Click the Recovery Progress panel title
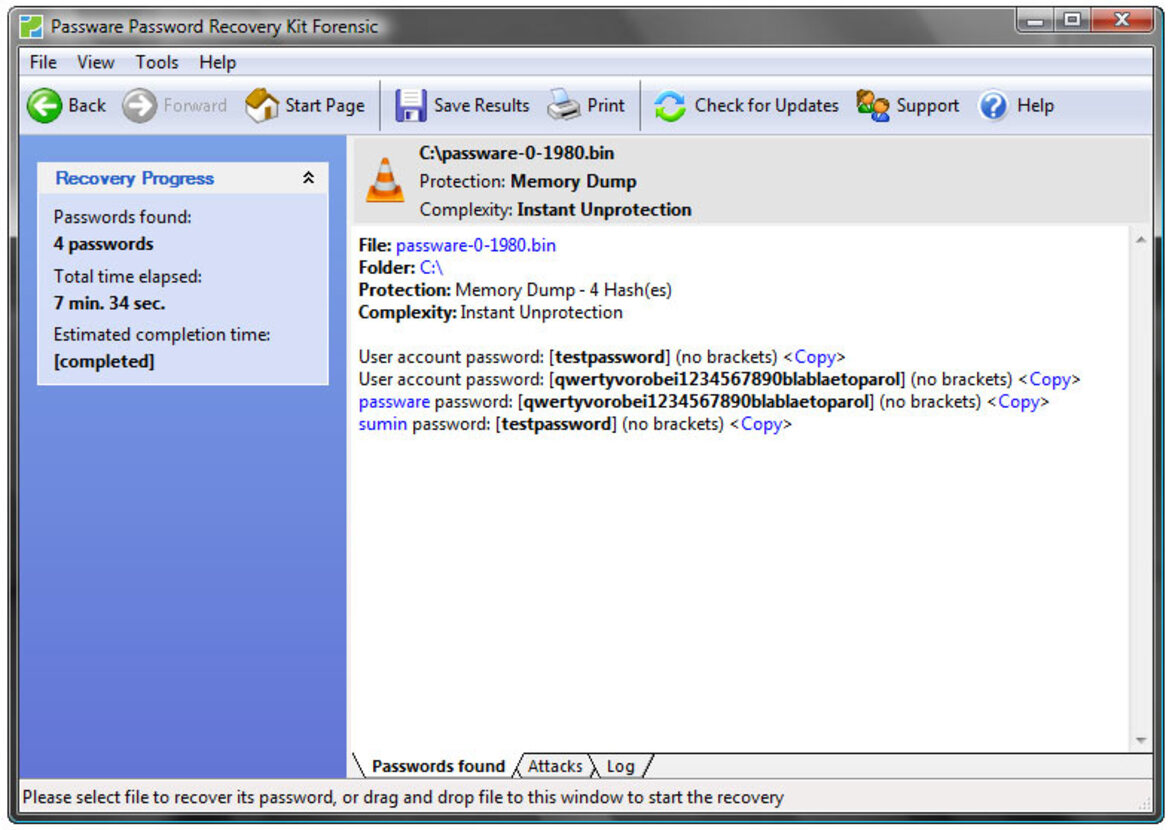This screenshot has width=1169, height=830. pyautogui.click(x=135, y=178)
